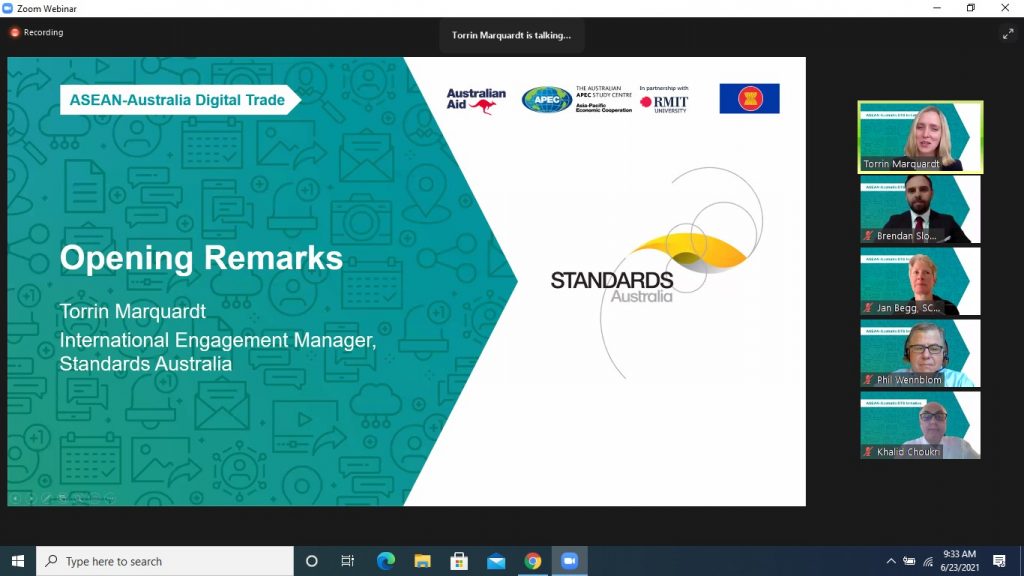This screenshot has height=576, width=1024.
Task: Click the Opening Remarks heading
Action: 201,257
